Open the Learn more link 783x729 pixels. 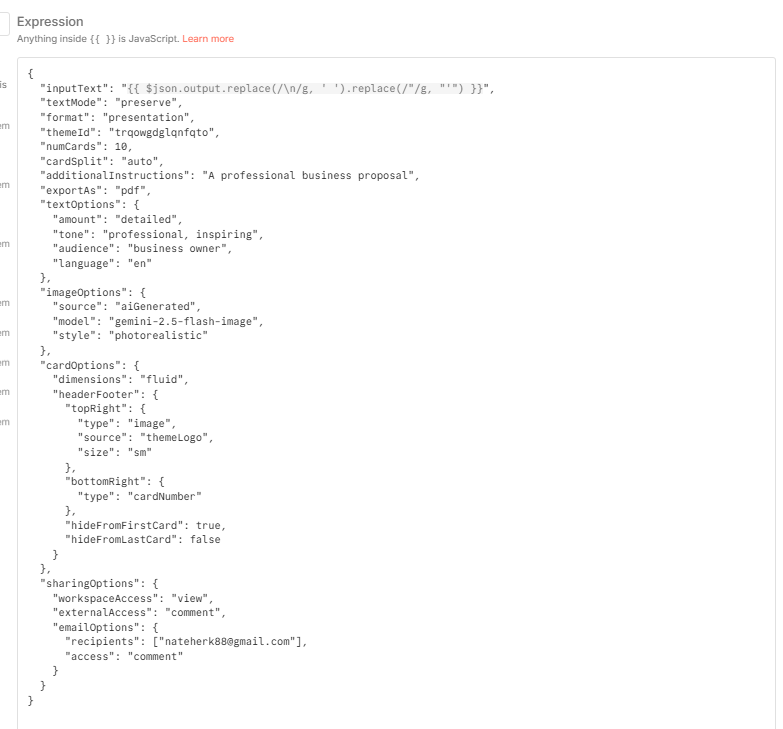pos(208,39)
